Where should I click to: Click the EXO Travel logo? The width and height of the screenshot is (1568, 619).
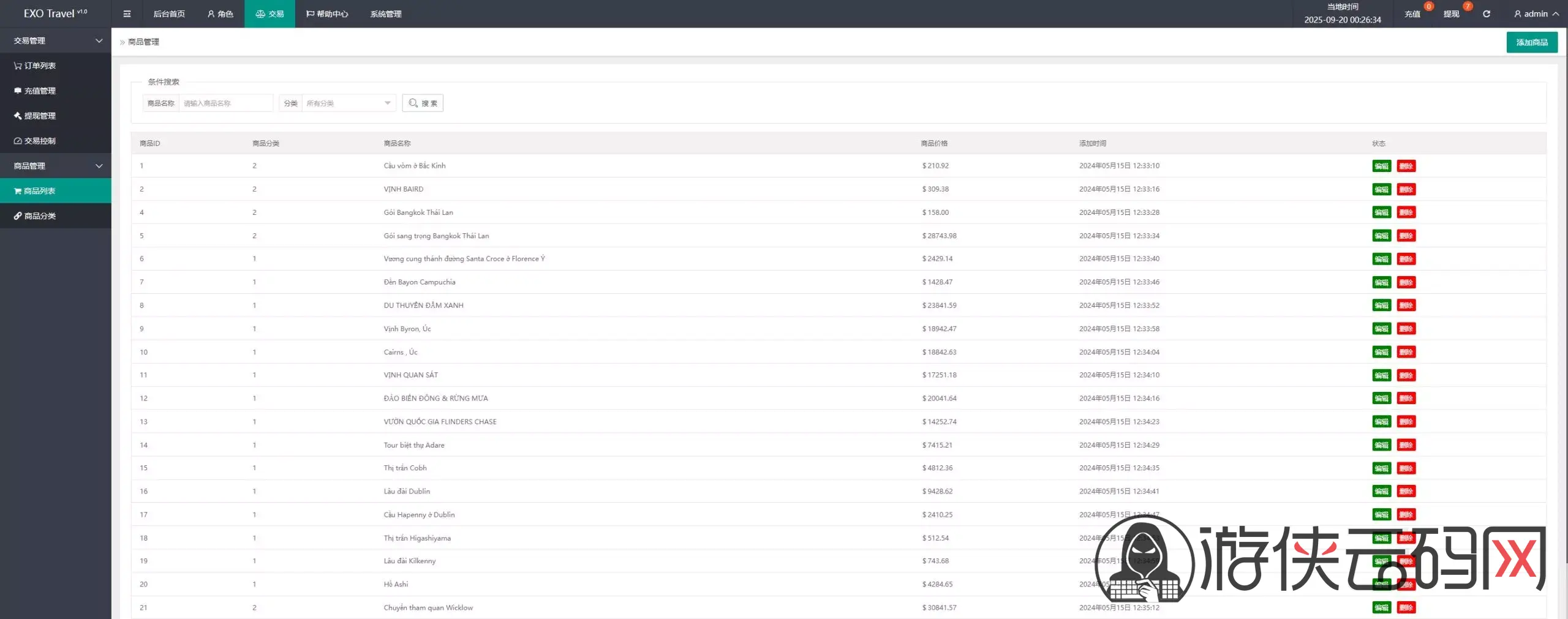[55, 13]
